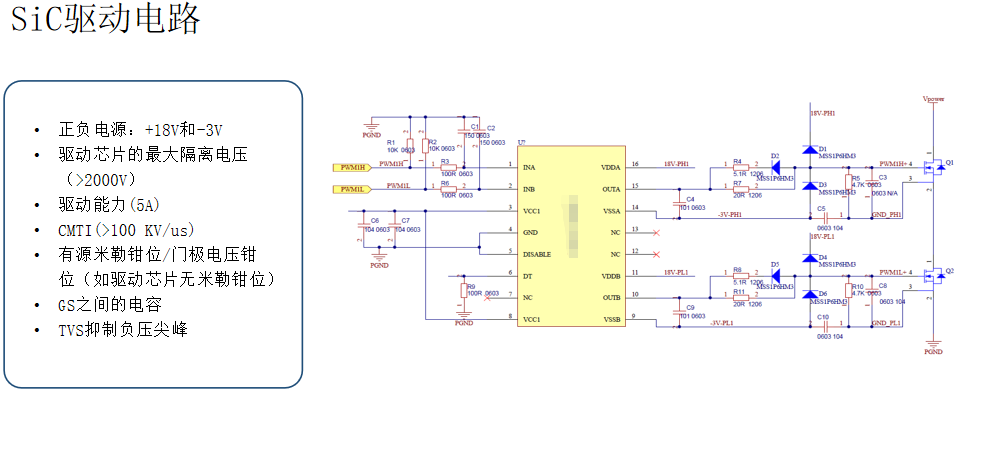Viewport: 984px width, 466px height.
Task: Select the CMTI(>100 KV/us) bullet line
Action: 126,230
